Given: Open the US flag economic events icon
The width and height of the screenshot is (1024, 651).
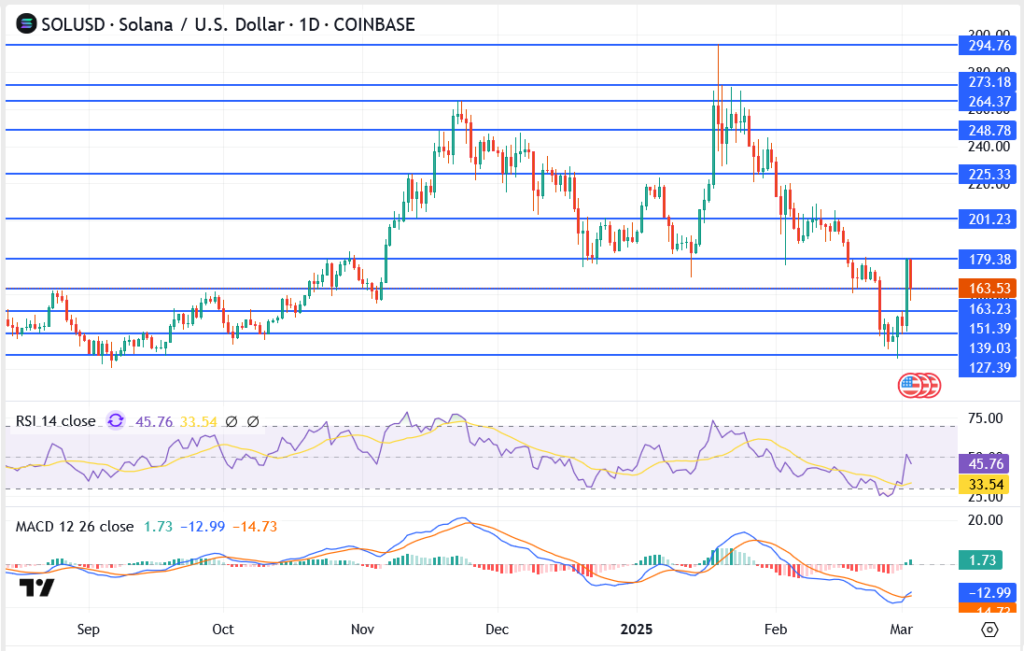Looking at the screenshot, I should point(910,384).
